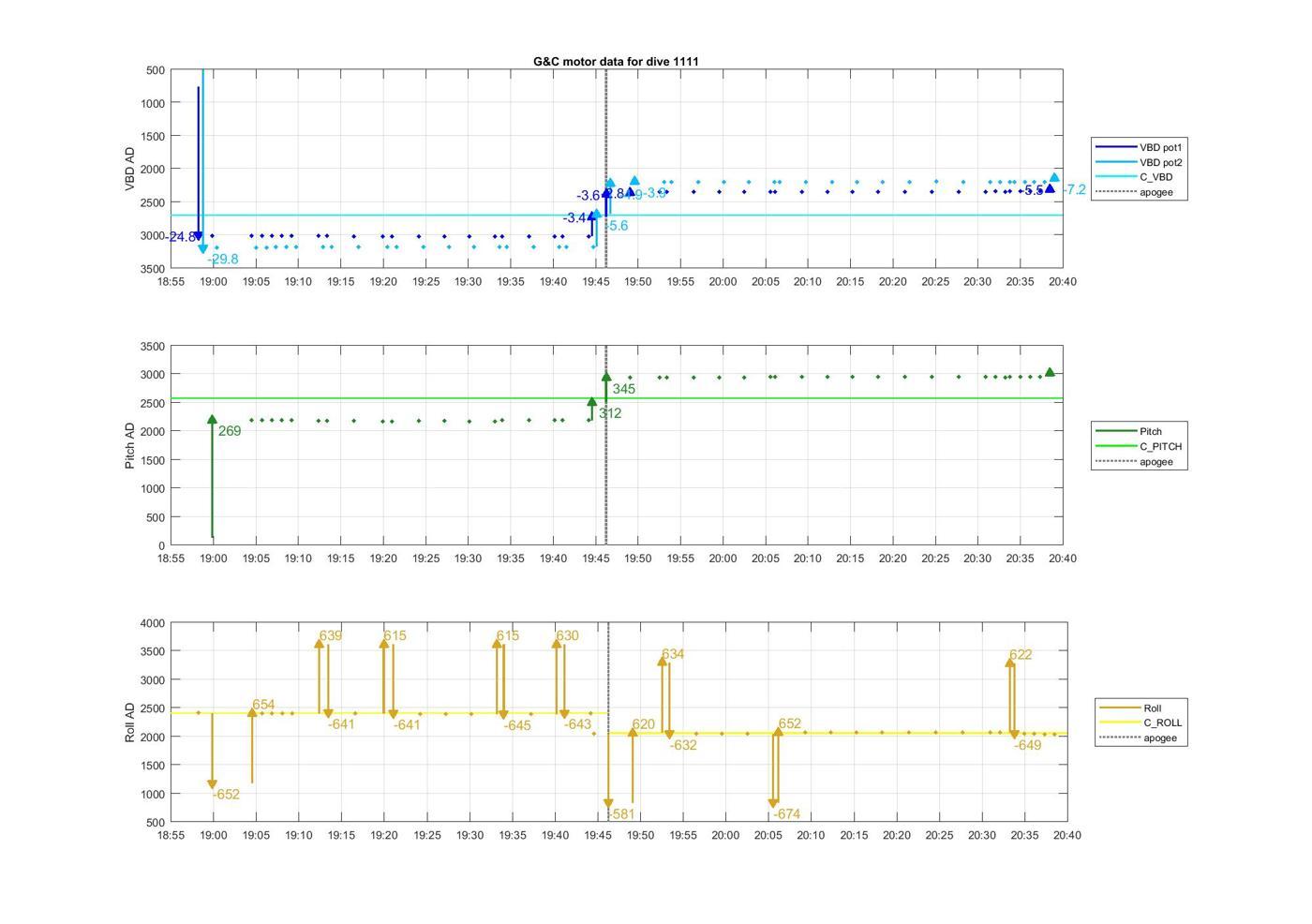Click the '-649' roll move label
This screenshot has width=1312, height=924.
(1027, 745)
